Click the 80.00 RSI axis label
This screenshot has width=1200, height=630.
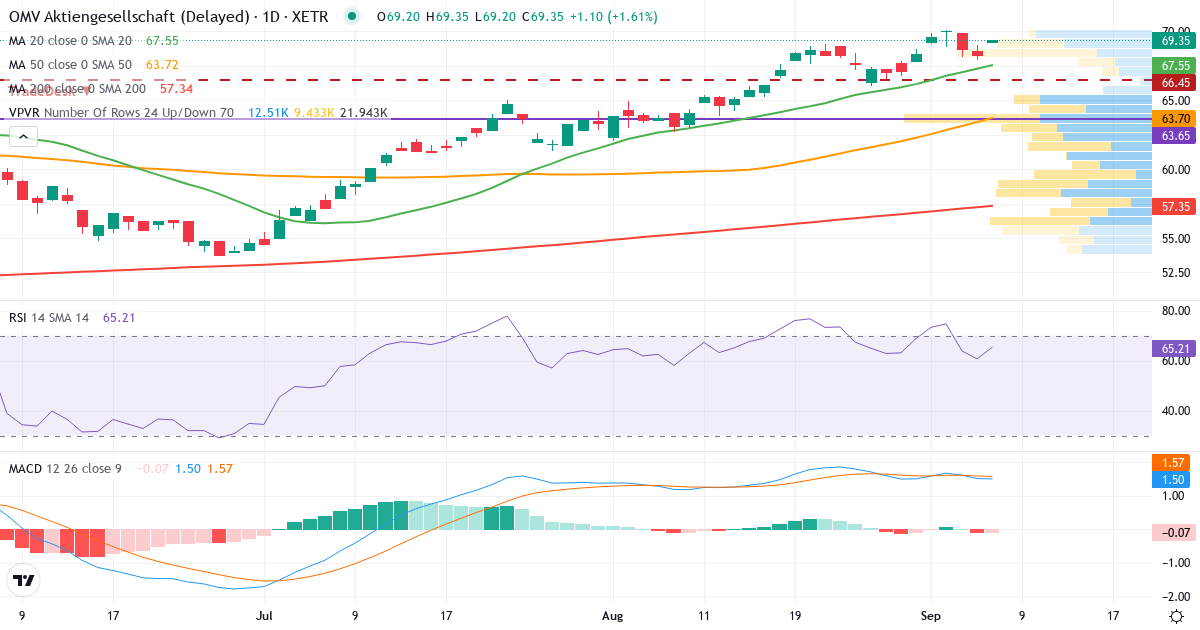click(1175, 311)
